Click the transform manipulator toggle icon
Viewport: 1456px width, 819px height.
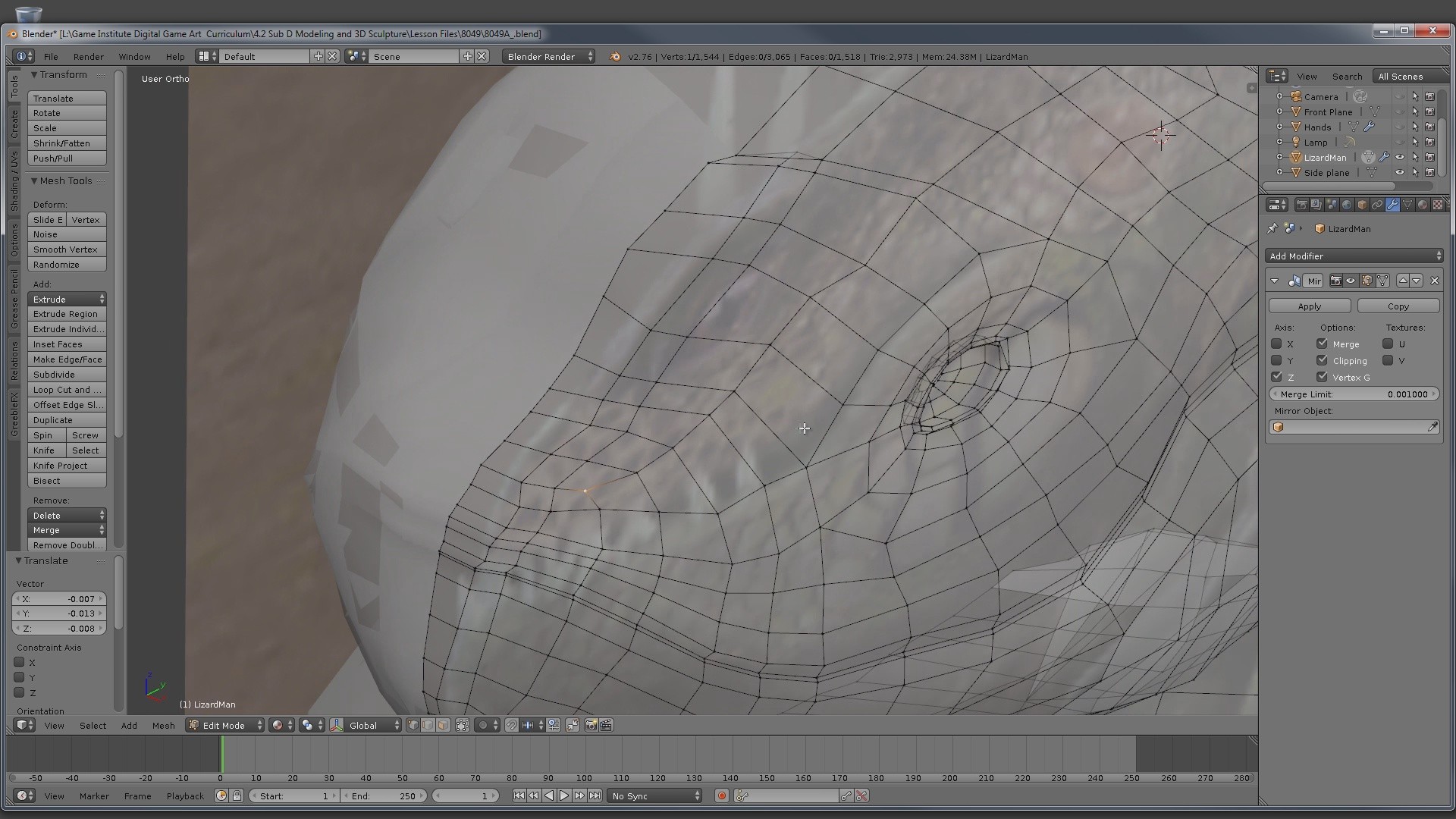[337, 725]
